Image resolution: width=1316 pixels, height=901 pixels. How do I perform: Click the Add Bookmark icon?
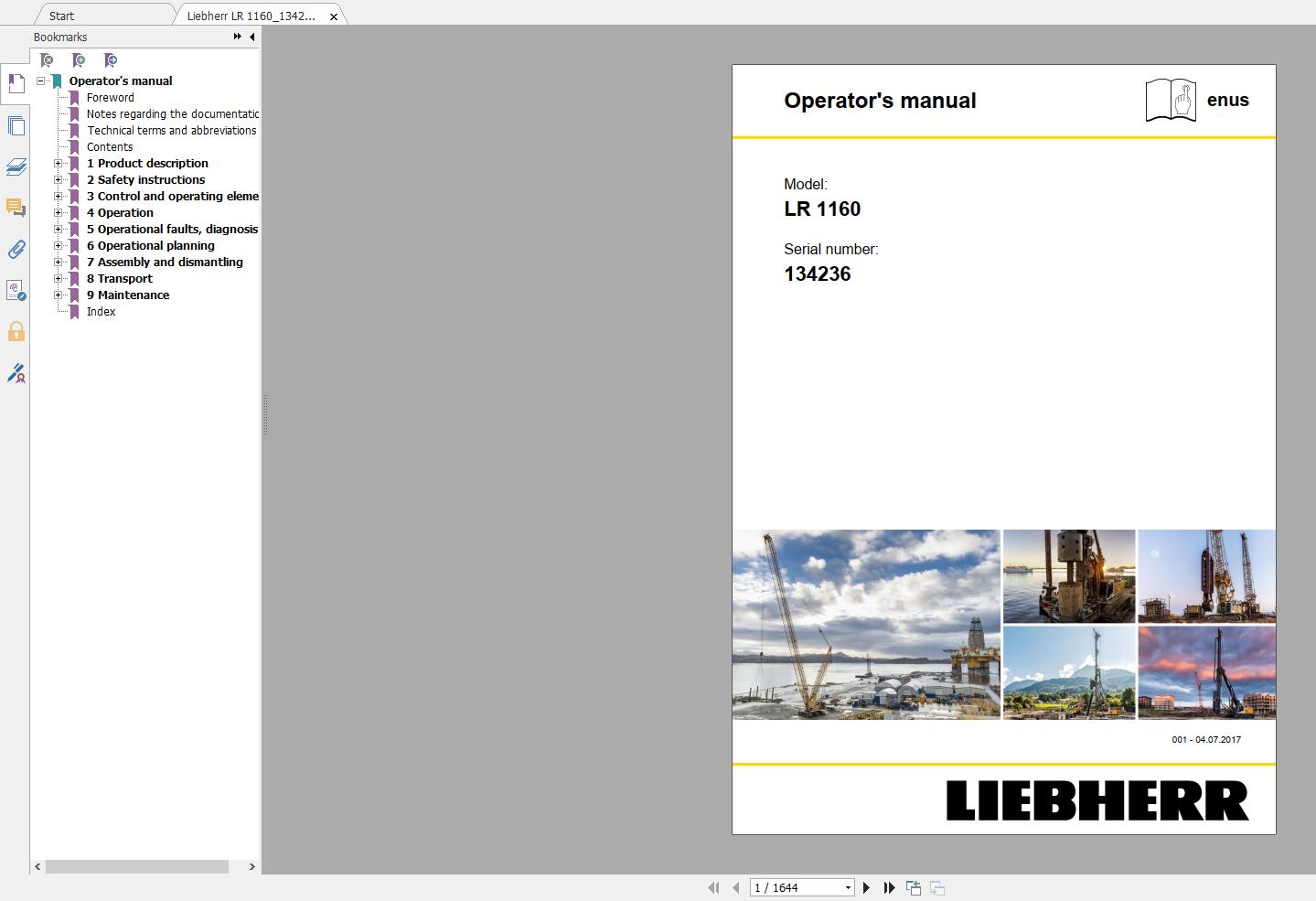[x=79, y=60]
